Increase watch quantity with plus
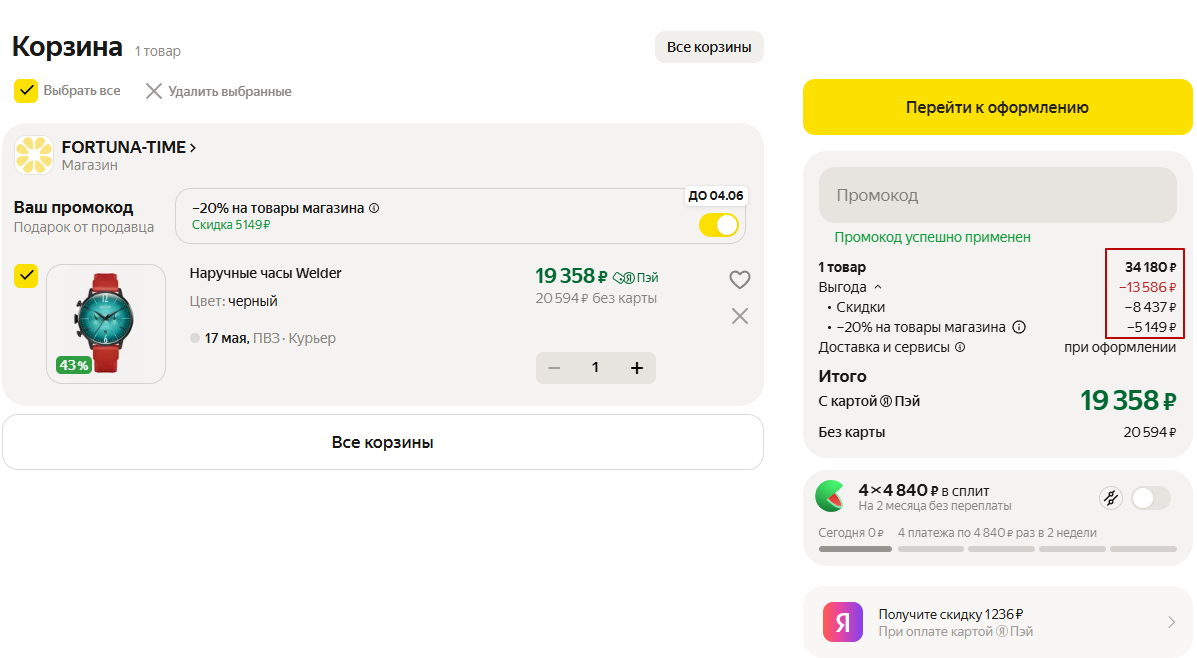Viewport: 1197px width, 658px height. (637, 368)
